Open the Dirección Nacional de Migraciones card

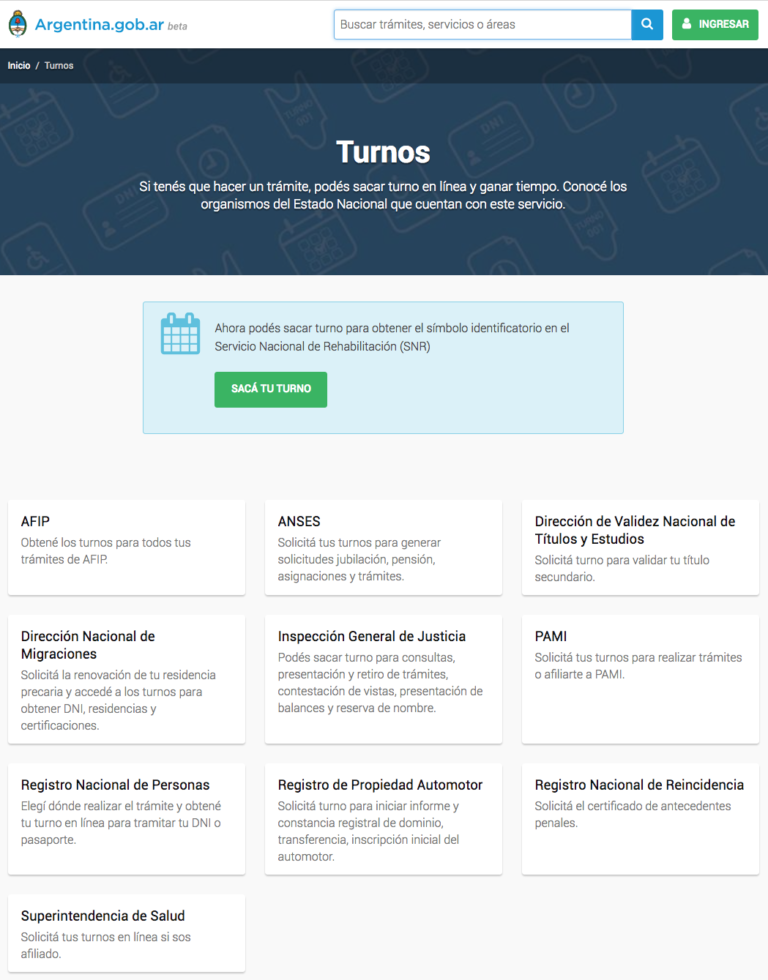tap(126, 679)
